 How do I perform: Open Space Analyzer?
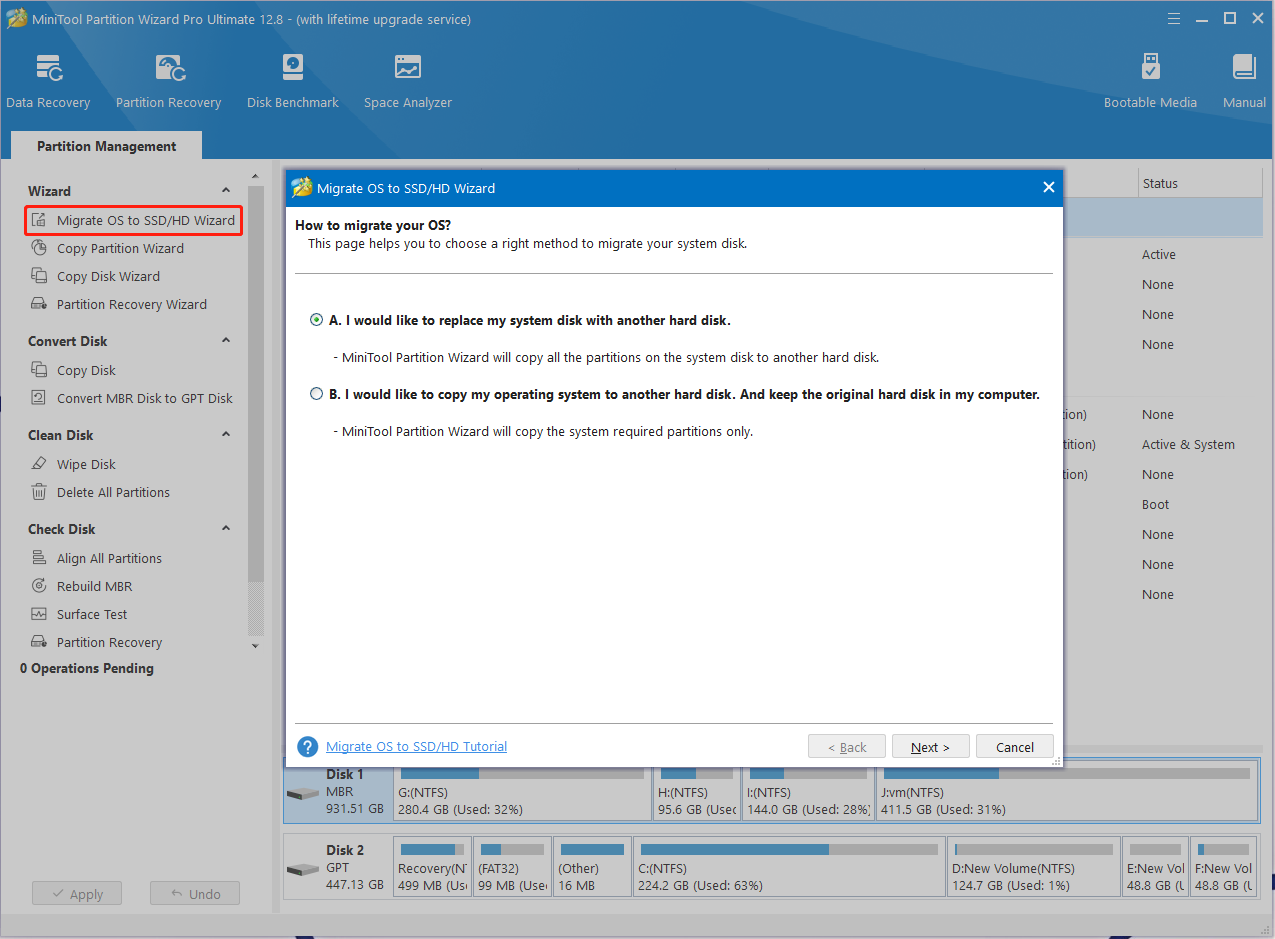coord(407,81)
